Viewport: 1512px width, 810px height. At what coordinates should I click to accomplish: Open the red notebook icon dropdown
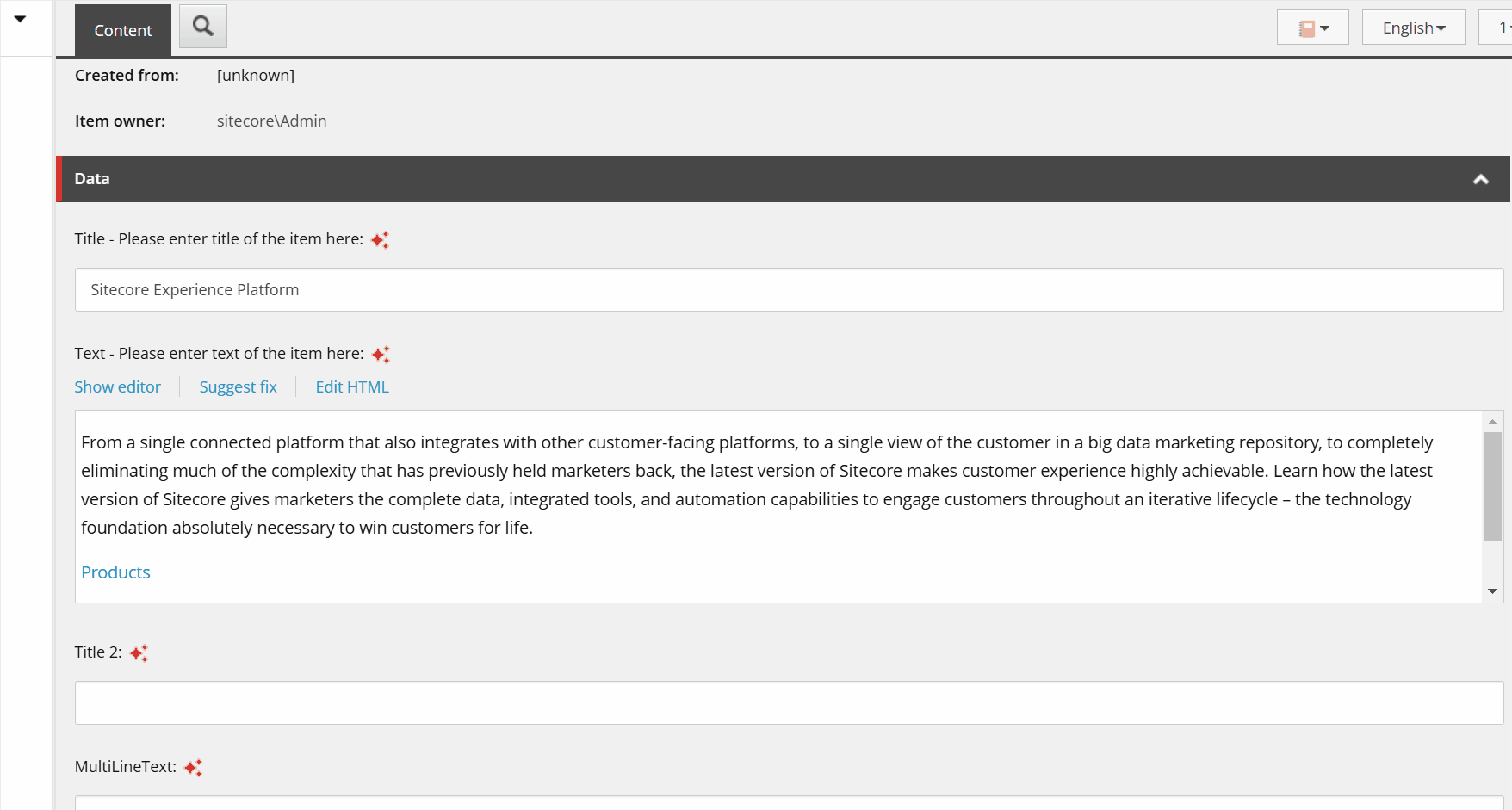[x=1312, y=28]
